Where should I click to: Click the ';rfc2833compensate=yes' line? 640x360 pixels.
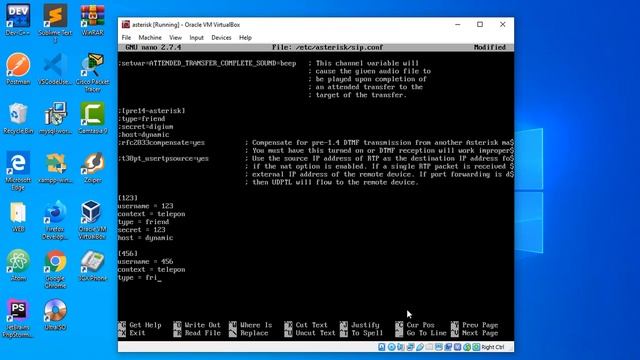(162, 142)
